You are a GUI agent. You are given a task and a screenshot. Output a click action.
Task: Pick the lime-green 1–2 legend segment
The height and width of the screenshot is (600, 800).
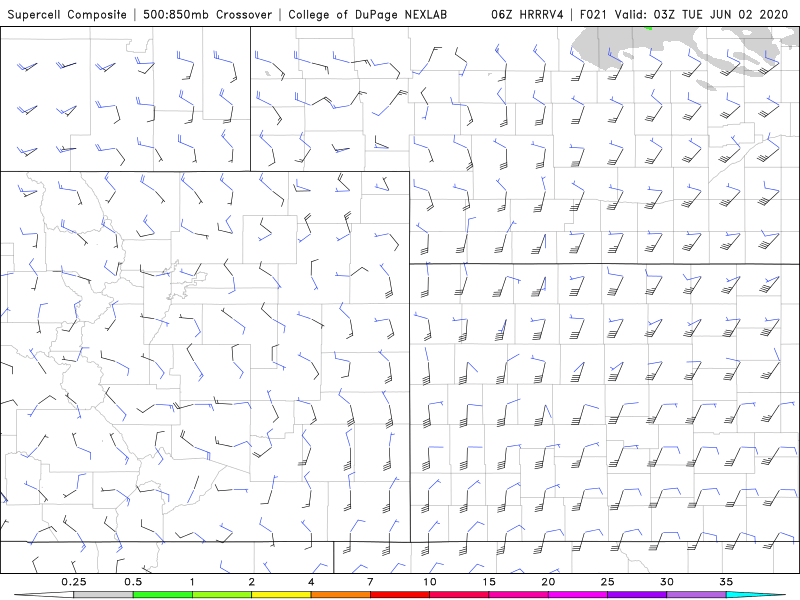tap(222, 595)
